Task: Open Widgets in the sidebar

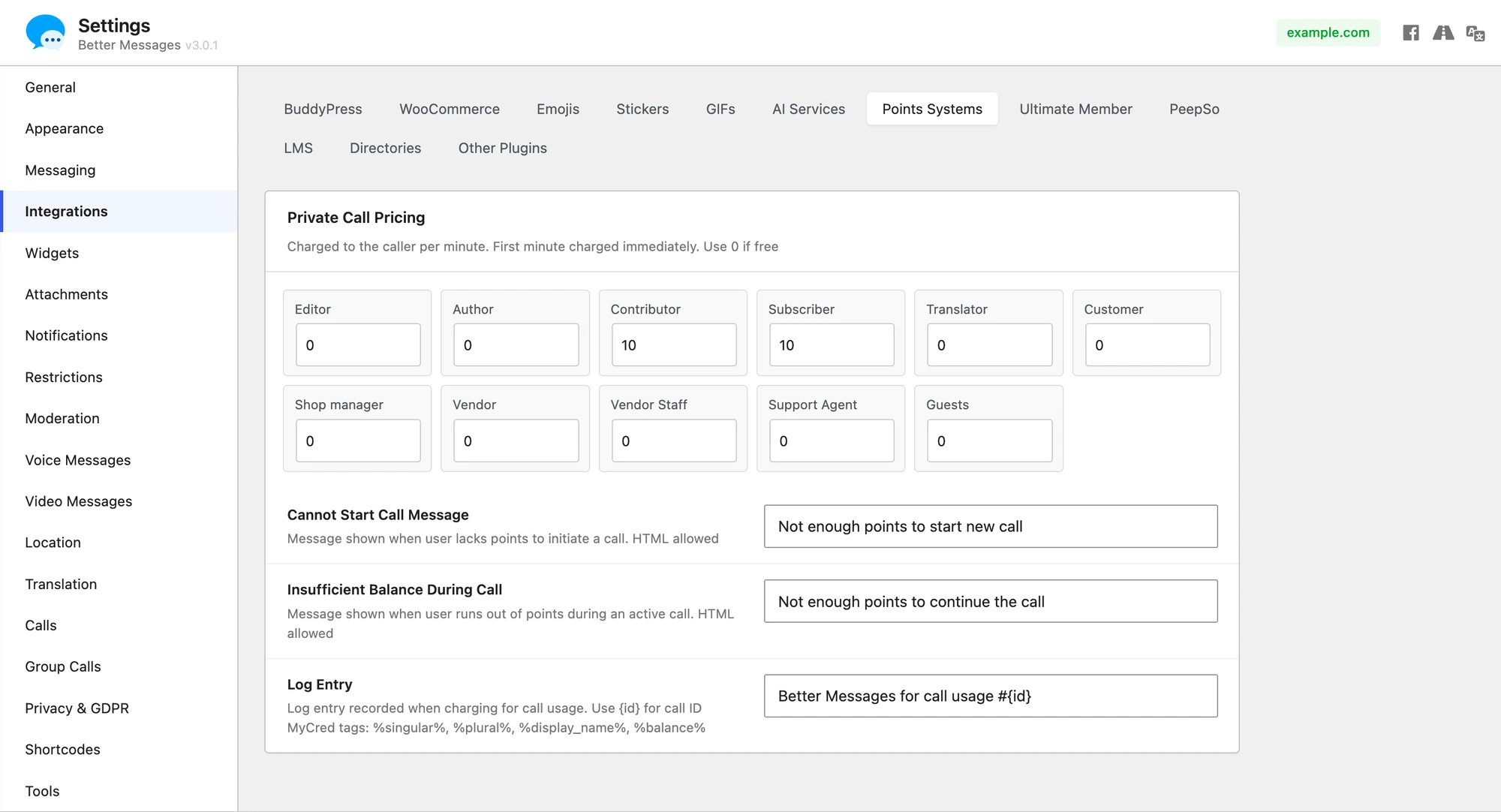Action: coord(119,253)
